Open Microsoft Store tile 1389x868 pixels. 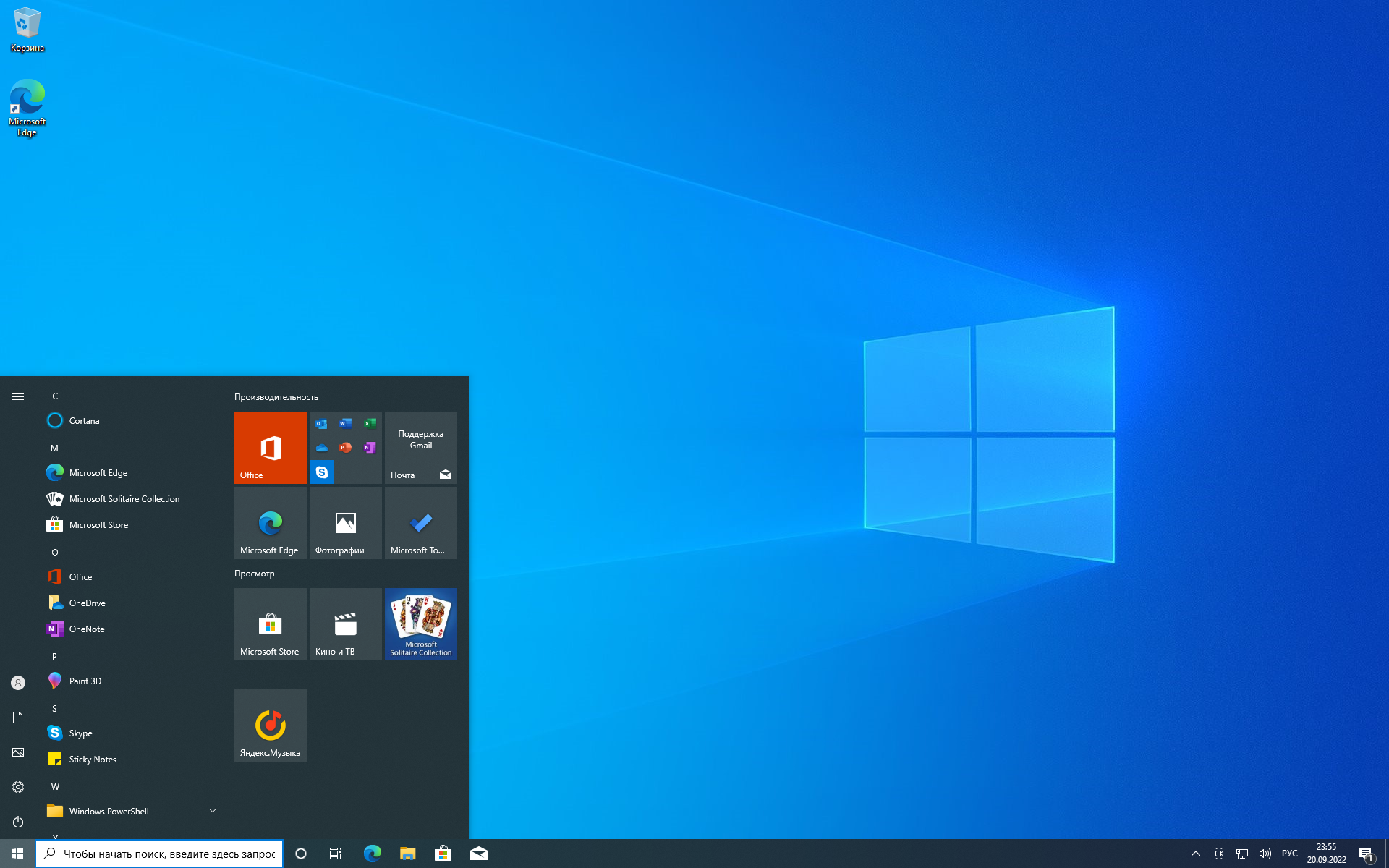coord(270,623)
